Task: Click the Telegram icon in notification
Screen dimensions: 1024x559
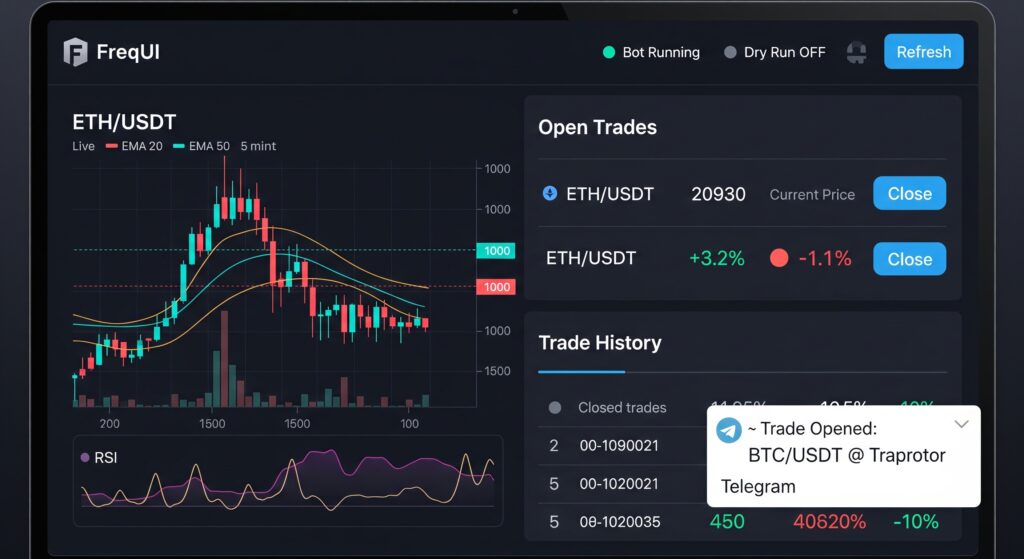Action: pos(729,431)
